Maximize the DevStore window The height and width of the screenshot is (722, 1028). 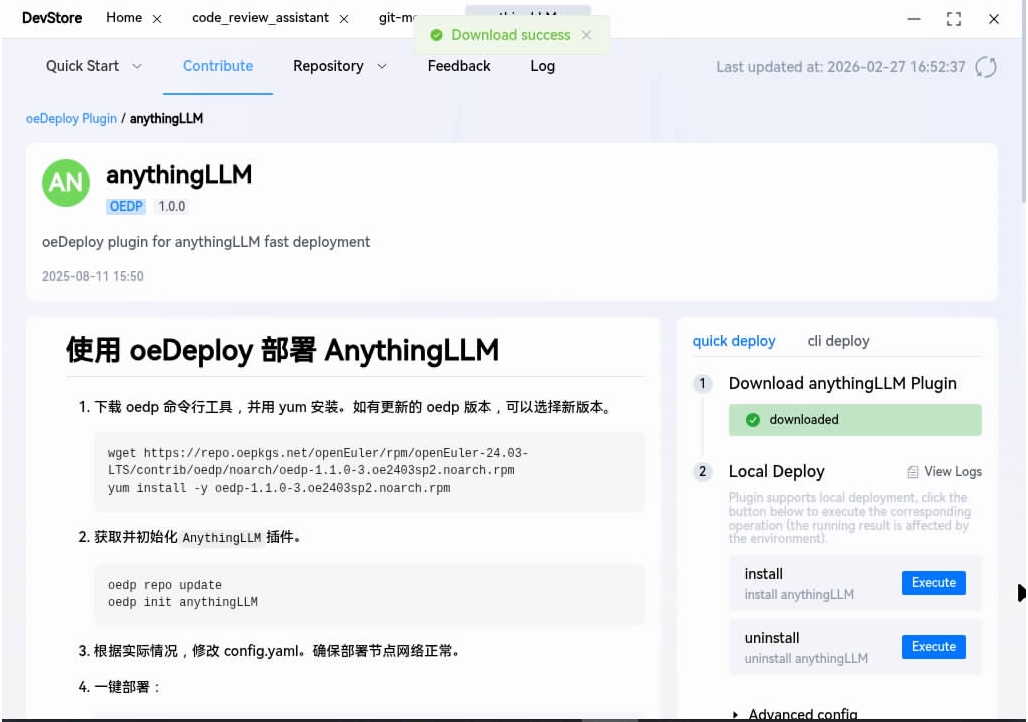[953, 19]
